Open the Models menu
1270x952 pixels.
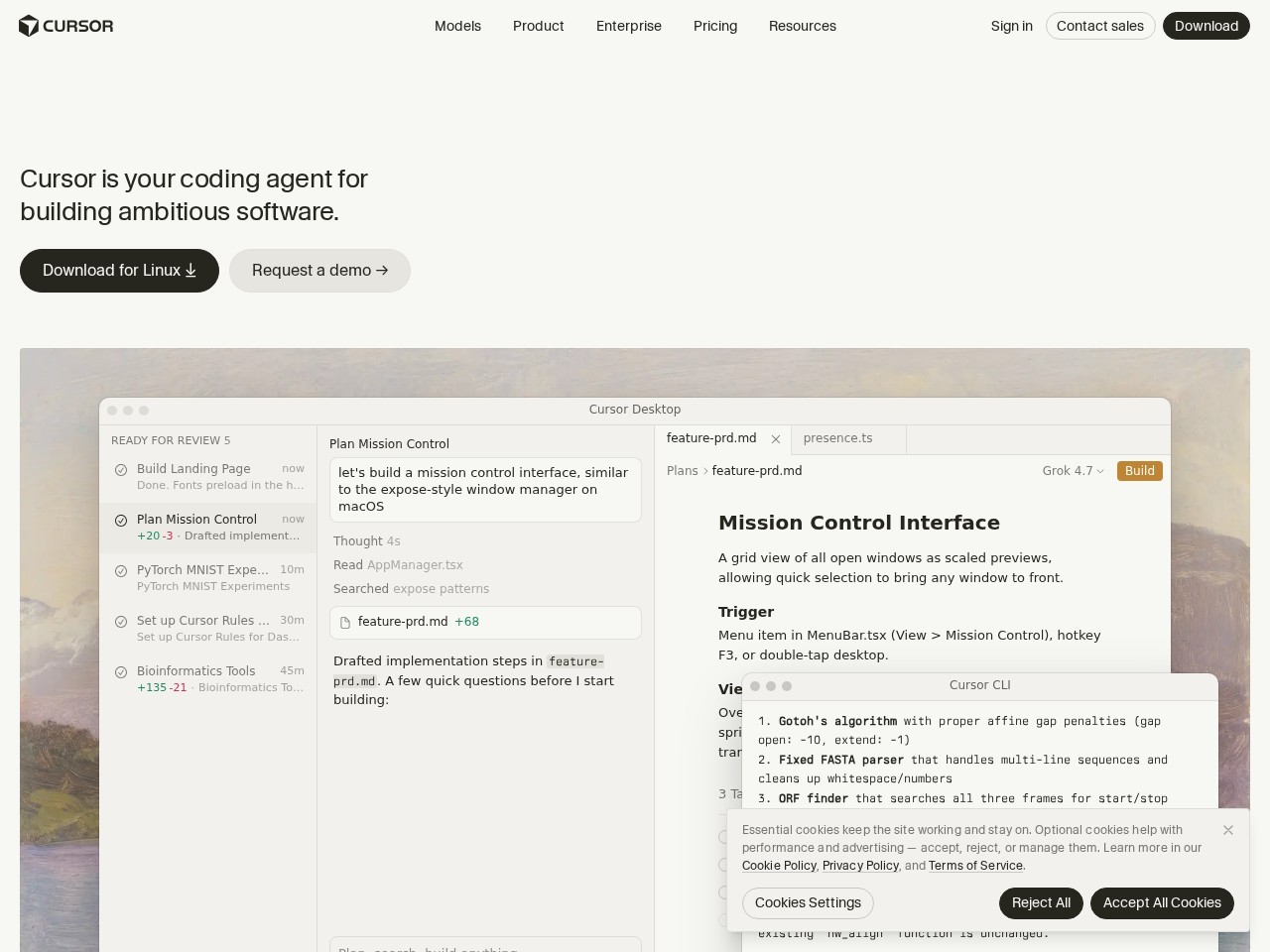pyautogui.click(x=457, y=26)
